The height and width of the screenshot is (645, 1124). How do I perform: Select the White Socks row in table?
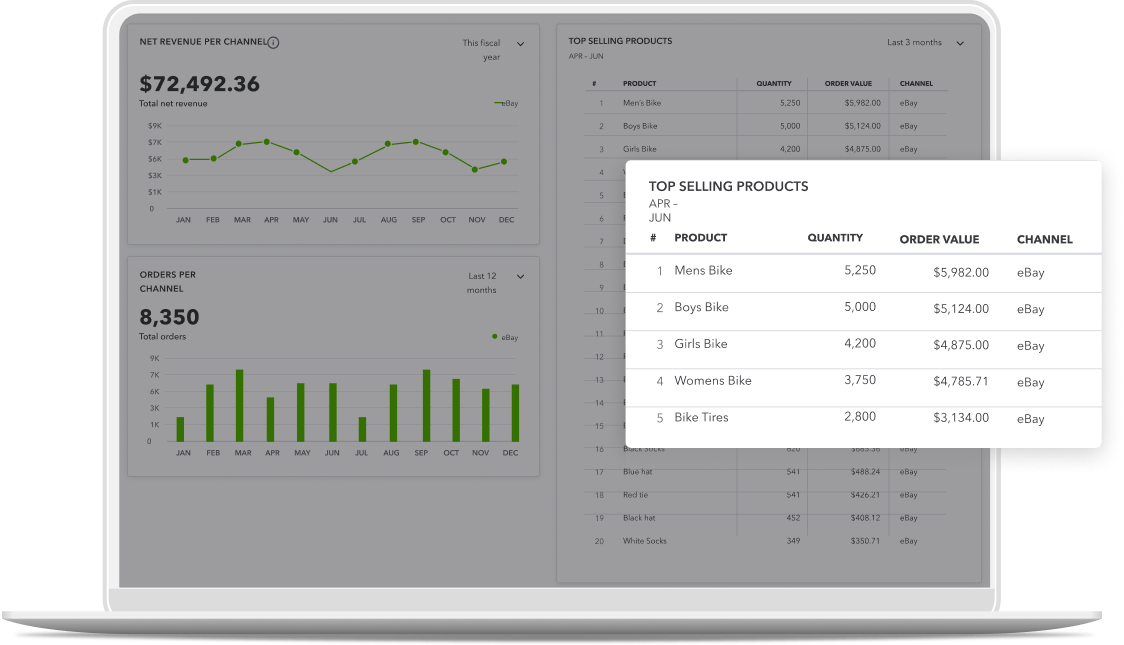coord(644,541)
